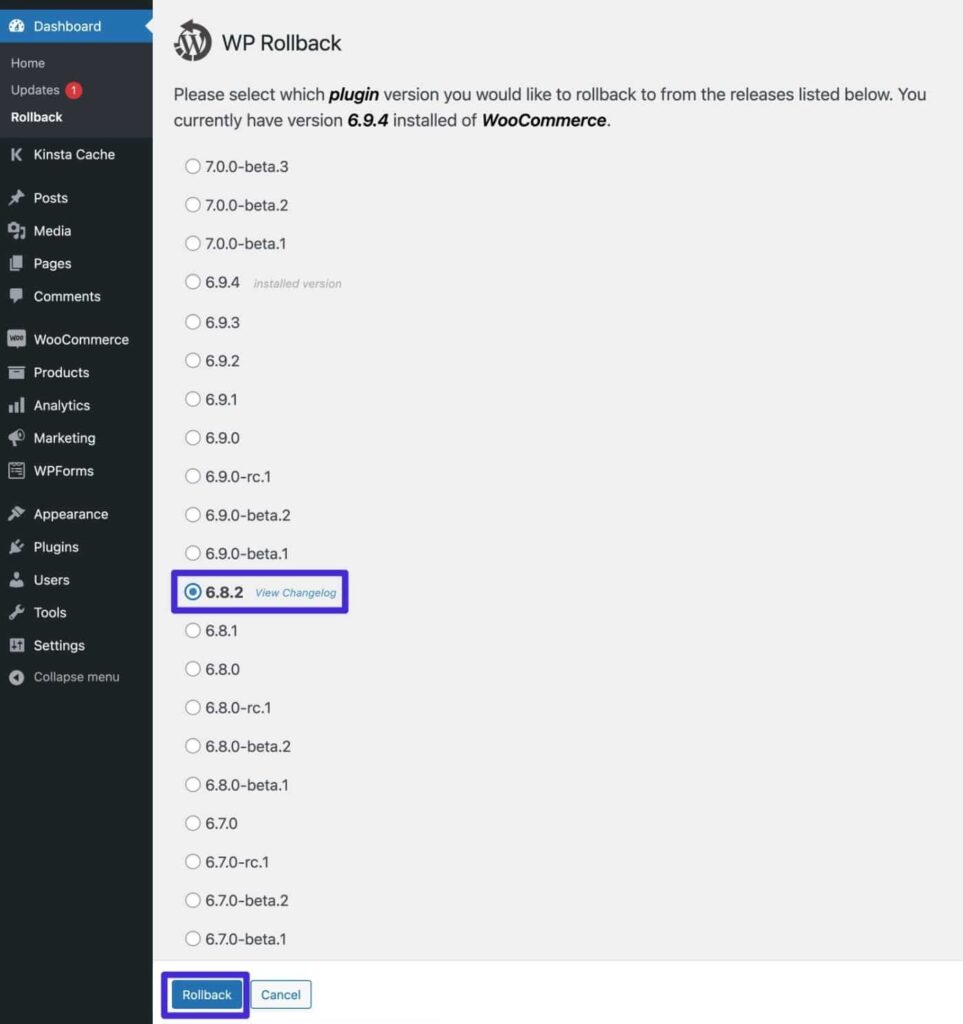This screenshot has width=963, height=1024.
Task: Cancel the plugin rollback
Action: [x=280, y=994]
